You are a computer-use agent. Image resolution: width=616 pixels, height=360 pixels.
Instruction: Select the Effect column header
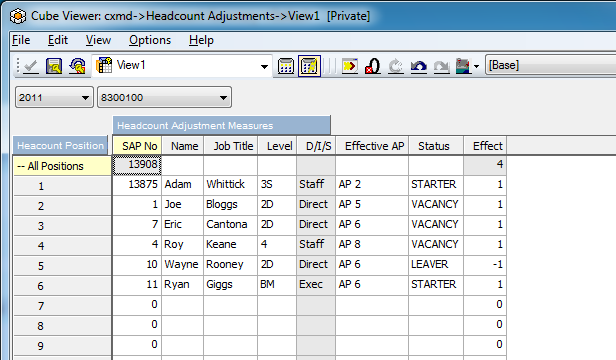click(485, 146)
